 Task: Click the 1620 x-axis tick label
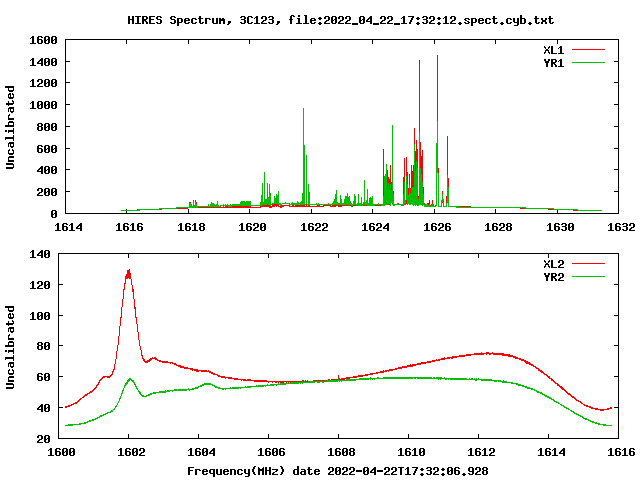click(252, 227)
